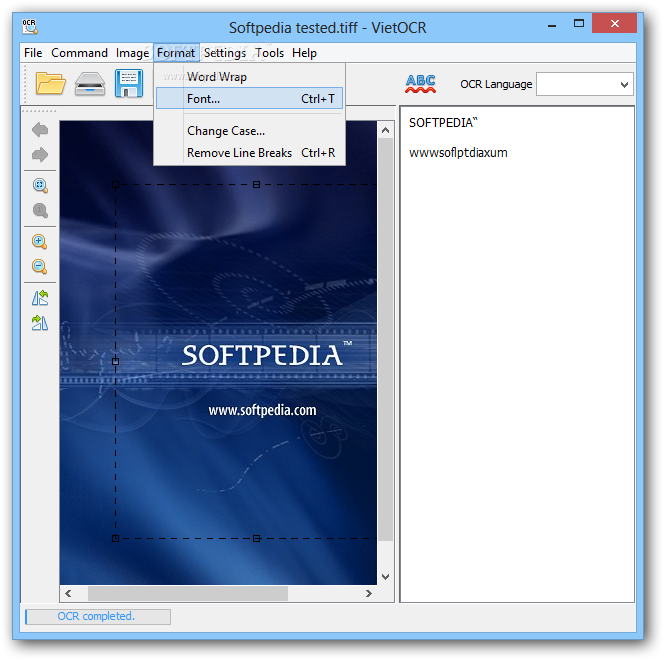
Task: Open the Command menu
Action: 79,53
